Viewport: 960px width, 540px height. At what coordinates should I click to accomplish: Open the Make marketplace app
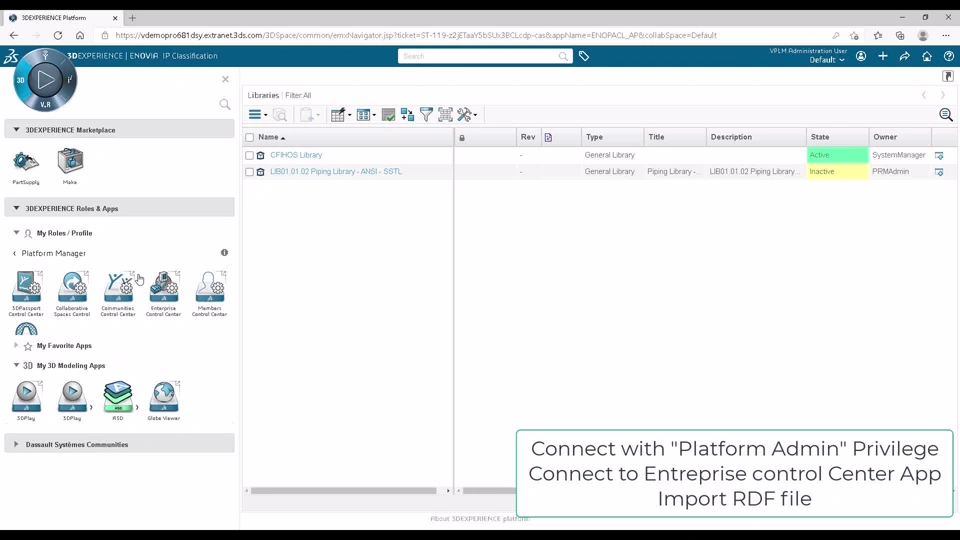[x=70, y=165]
